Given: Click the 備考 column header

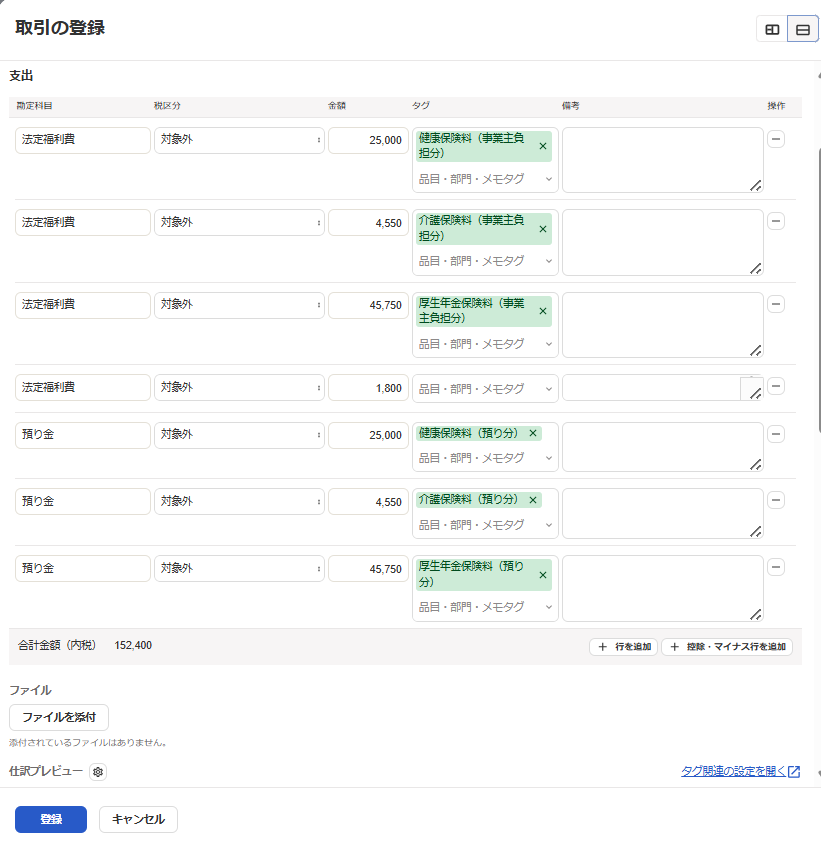Looking at the screenshot, I should [x=570, y=106].
